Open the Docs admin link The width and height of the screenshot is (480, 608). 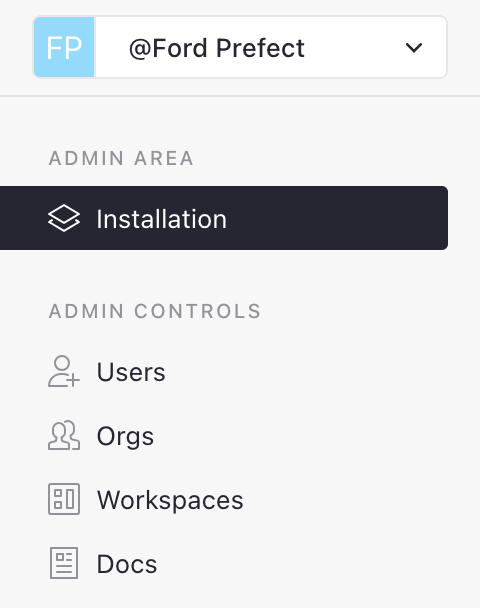127,564
